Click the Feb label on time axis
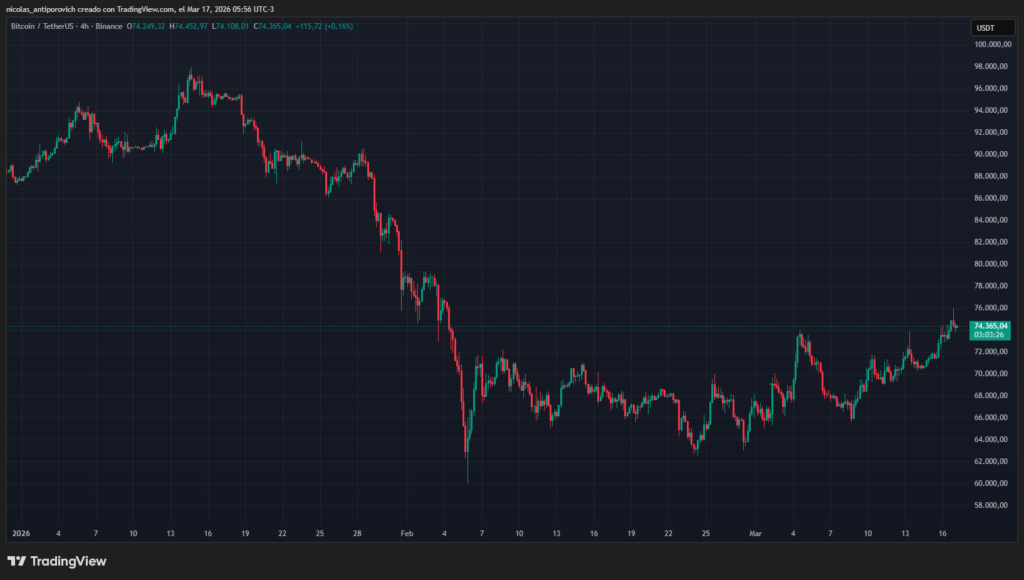This screenshot has width=1024, height=580. point(406,533)
